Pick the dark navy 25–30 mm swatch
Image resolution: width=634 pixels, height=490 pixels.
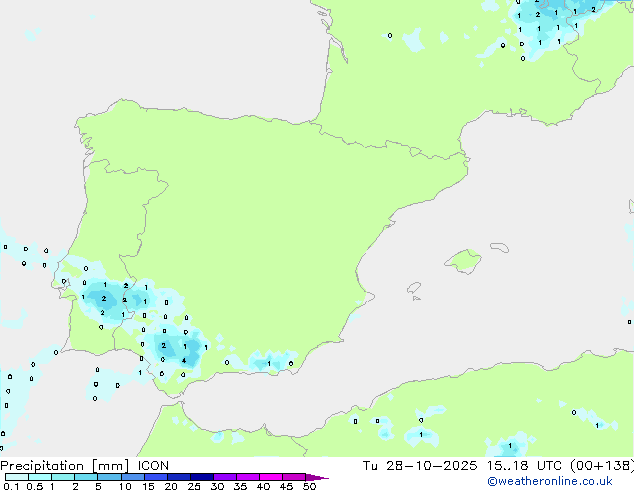point(202,477)
